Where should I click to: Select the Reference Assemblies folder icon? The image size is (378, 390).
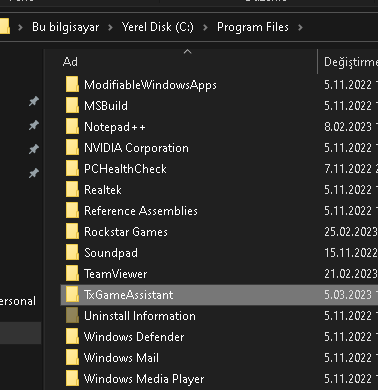72,211
